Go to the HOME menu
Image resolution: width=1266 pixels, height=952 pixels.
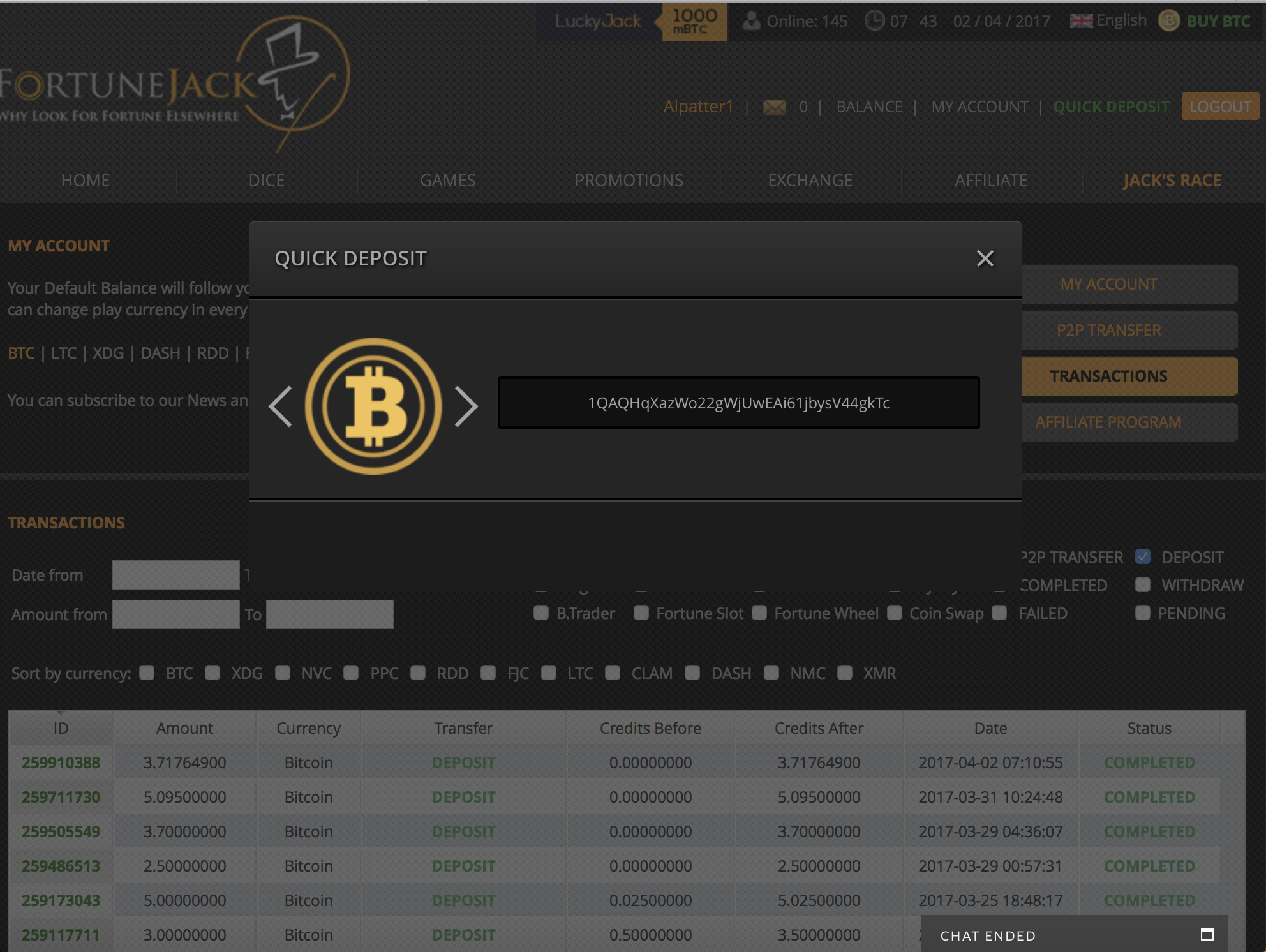[86, 181]
